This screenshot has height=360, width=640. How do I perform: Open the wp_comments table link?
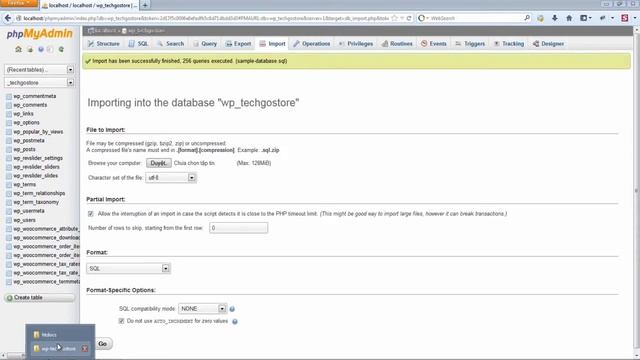[30, 105]
